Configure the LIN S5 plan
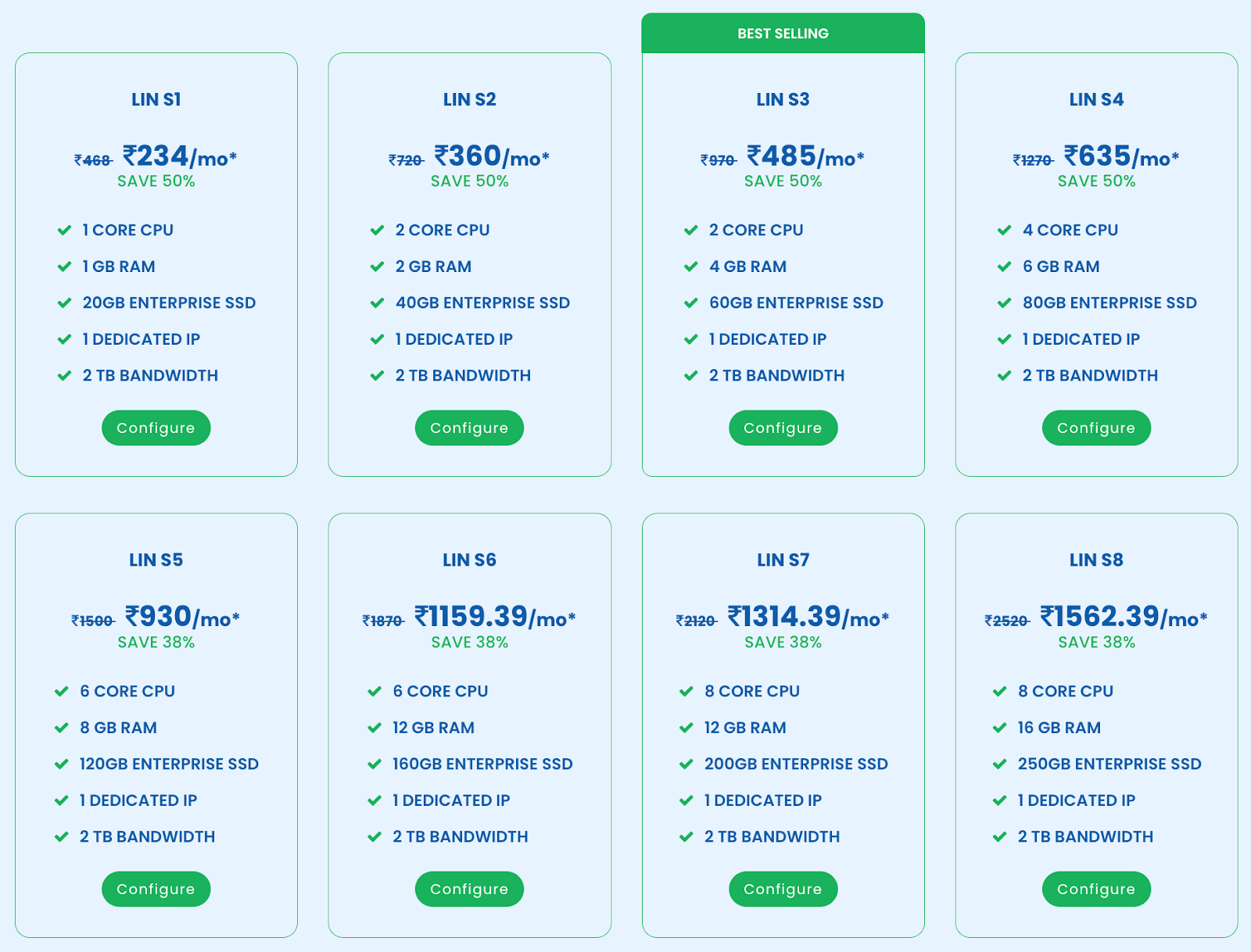Screen dimensions: 1251x952 coord(156,889)
